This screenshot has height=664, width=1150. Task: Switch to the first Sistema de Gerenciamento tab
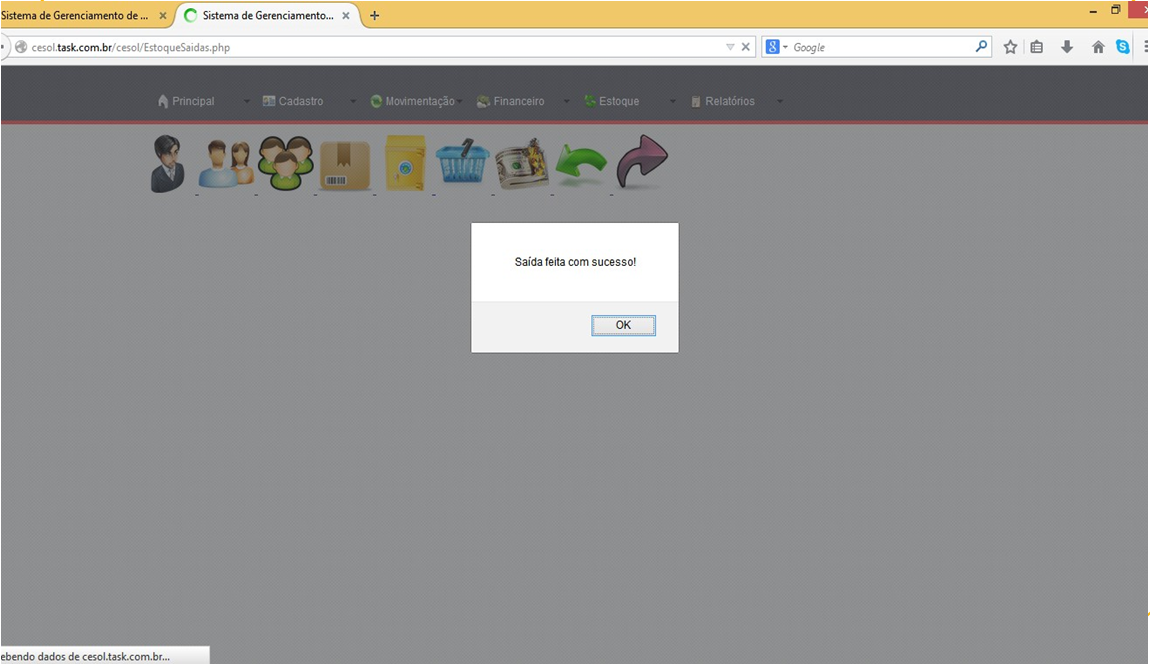tap(76, 16)
